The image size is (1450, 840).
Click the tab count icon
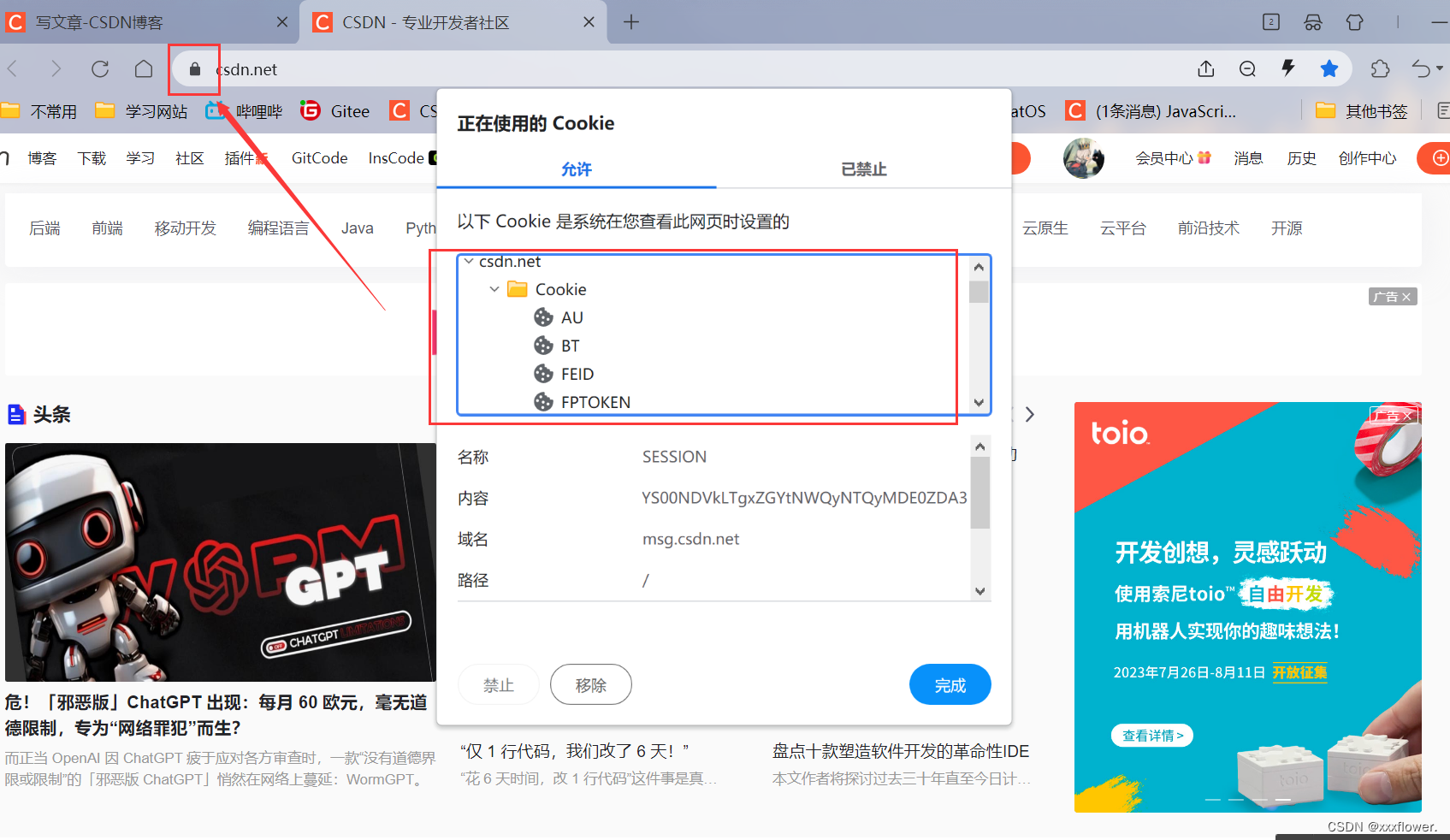(1271, 22)
